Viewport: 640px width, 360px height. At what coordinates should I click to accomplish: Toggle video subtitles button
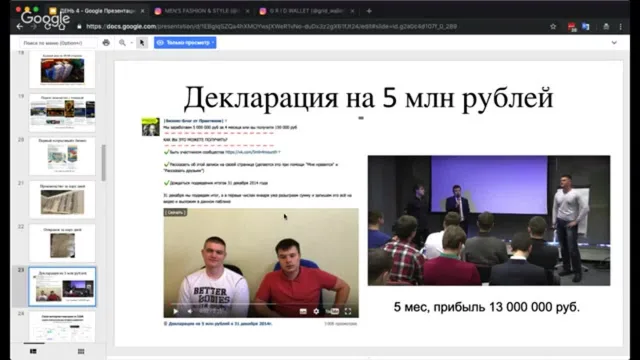point(303,311)
